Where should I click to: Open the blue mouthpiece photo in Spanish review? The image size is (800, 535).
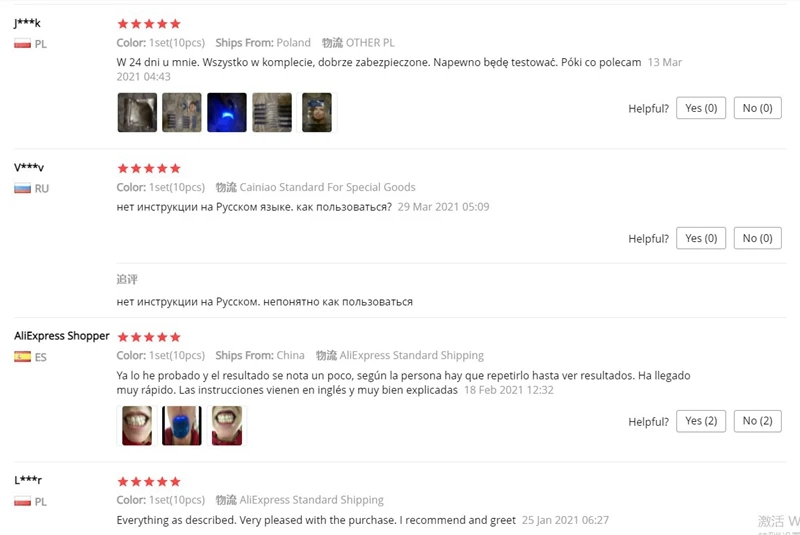(x=182, y=425)
